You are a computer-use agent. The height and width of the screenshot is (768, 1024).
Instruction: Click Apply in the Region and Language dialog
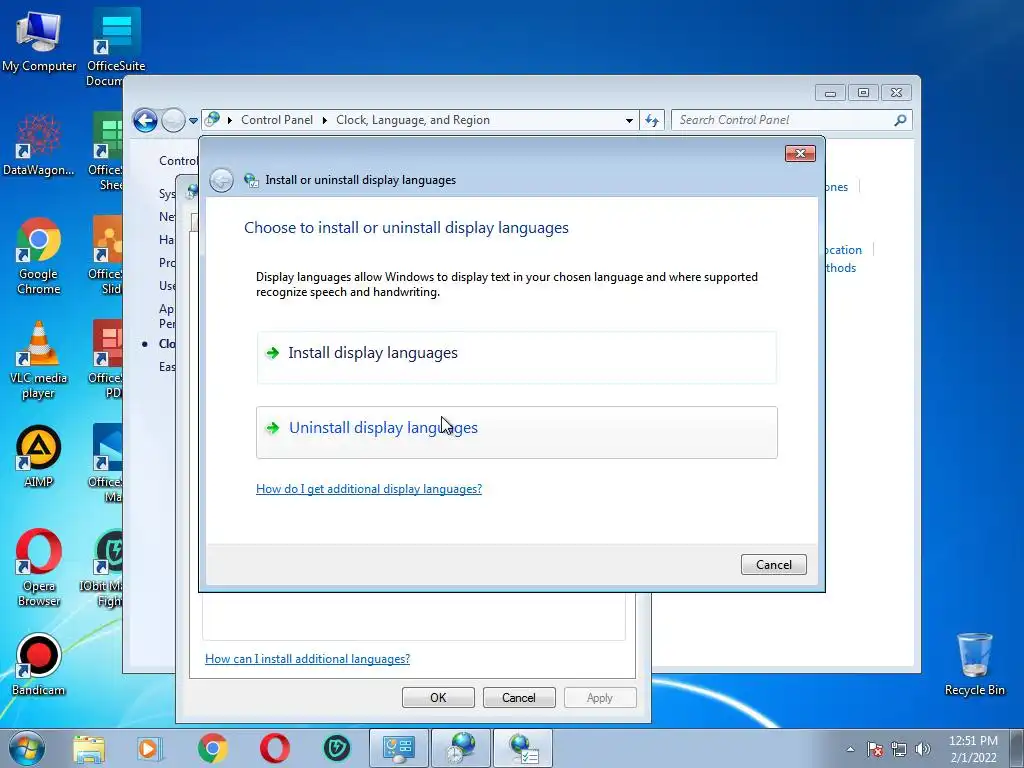click(600, 697)
